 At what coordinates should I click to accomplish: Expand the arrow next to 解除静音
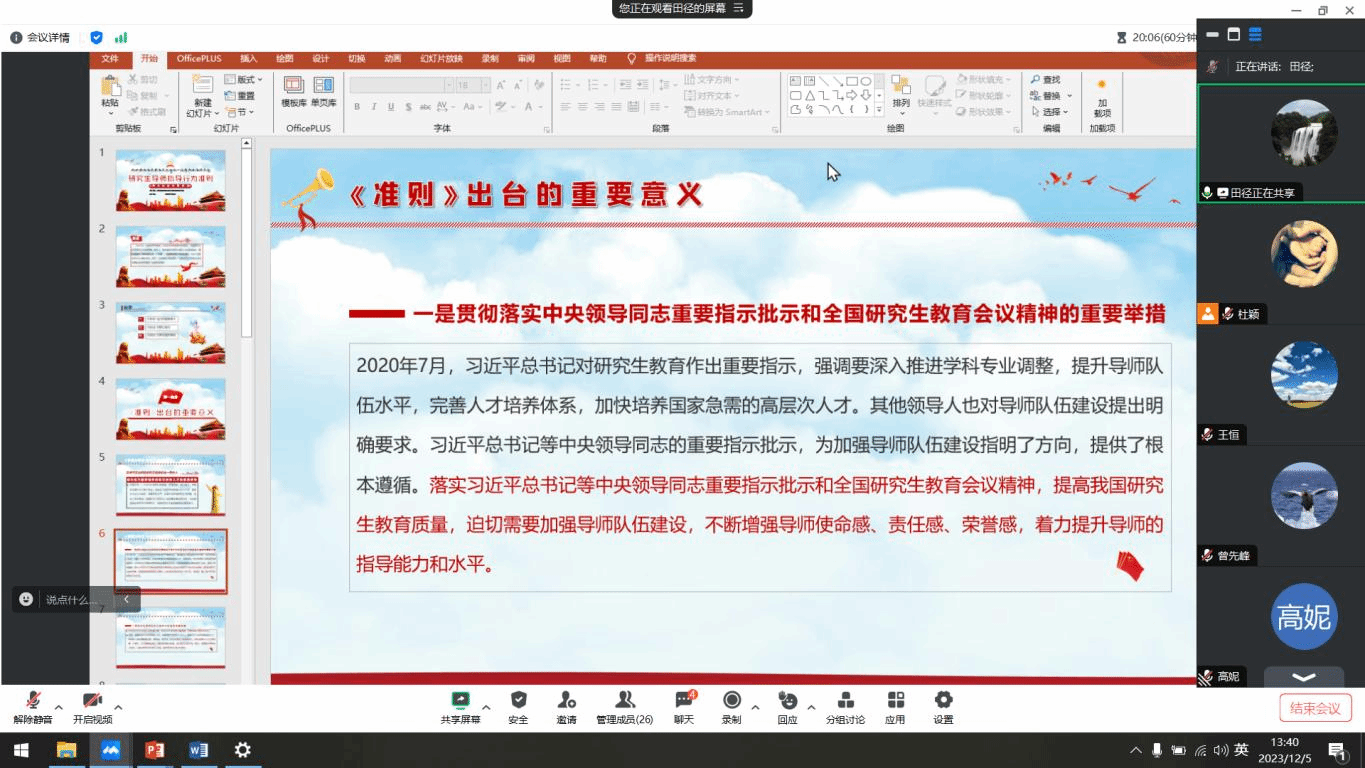pyautogui.click(x=59, y=707)
